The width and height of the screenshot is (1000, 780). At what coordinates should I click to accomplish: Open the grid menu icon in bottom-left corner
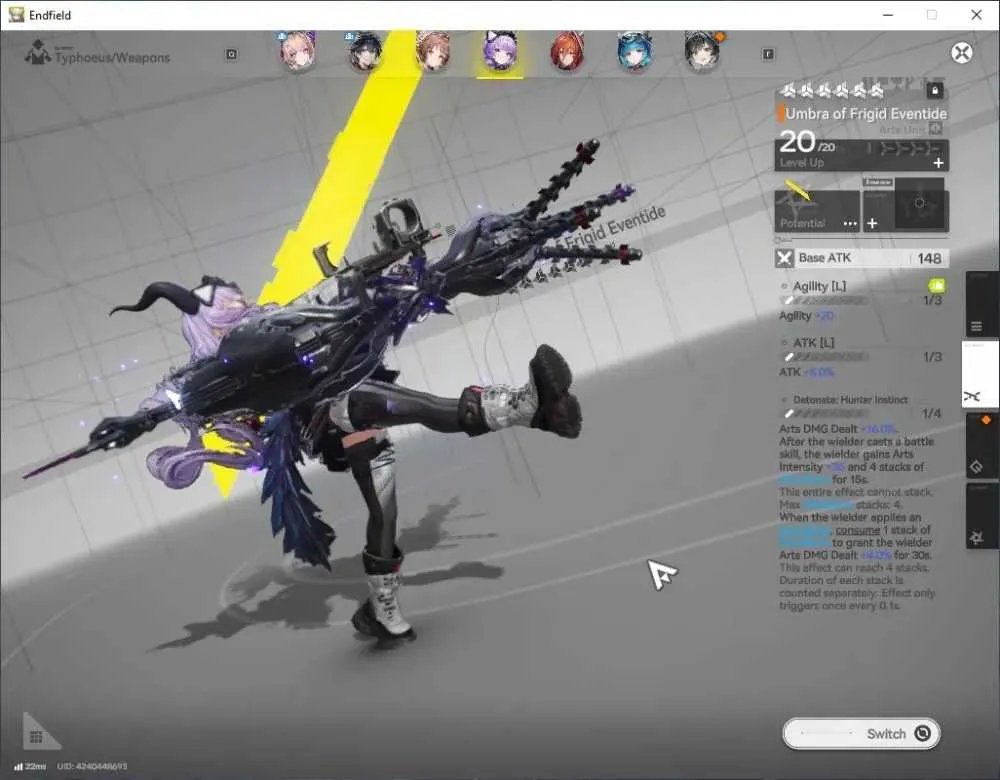click(36, 737)
